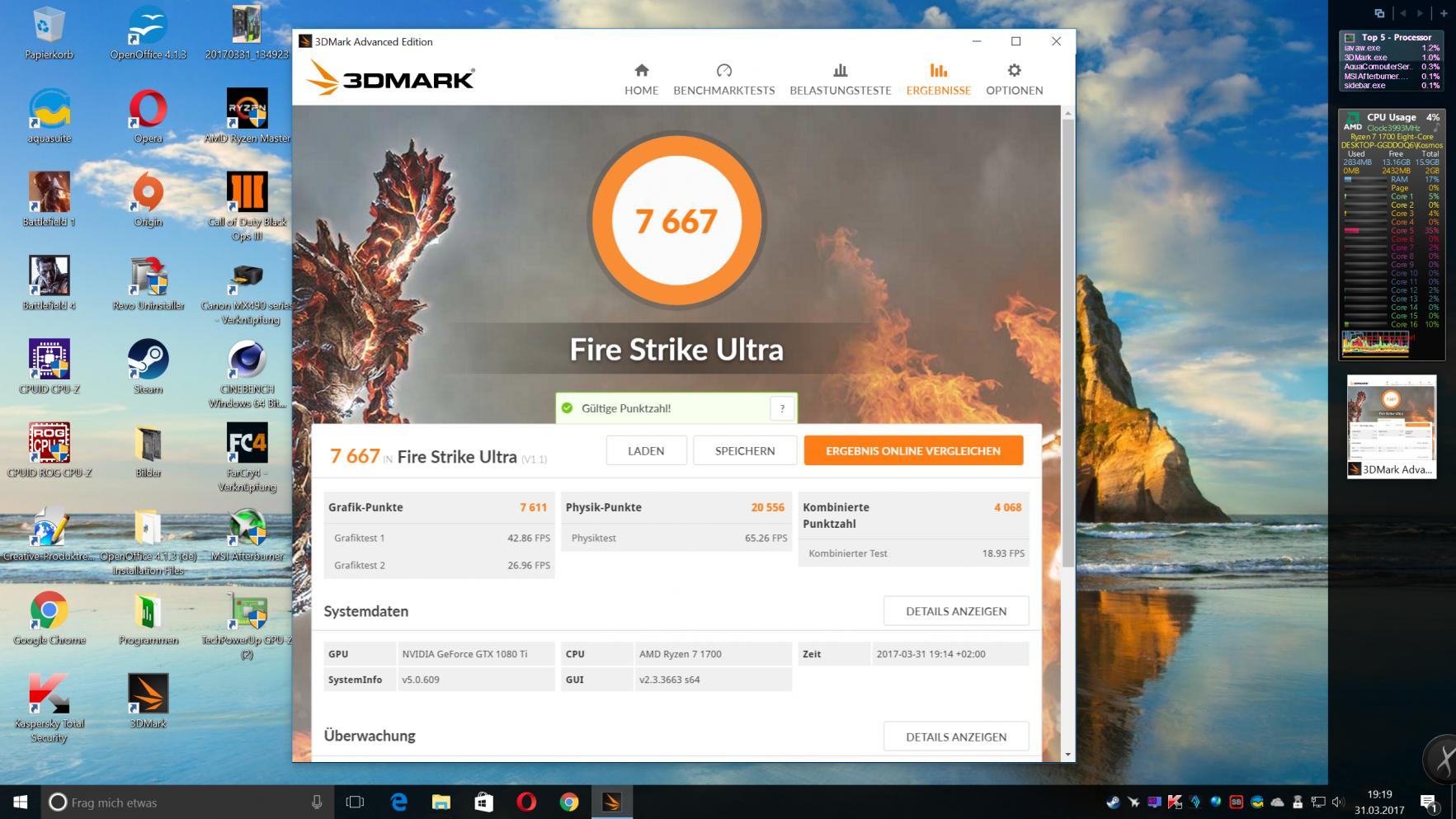Launch Google Chrome desktop icon
Image resolution: width=1456 pixels, height=819 pixels.
[x=49, y=618]
